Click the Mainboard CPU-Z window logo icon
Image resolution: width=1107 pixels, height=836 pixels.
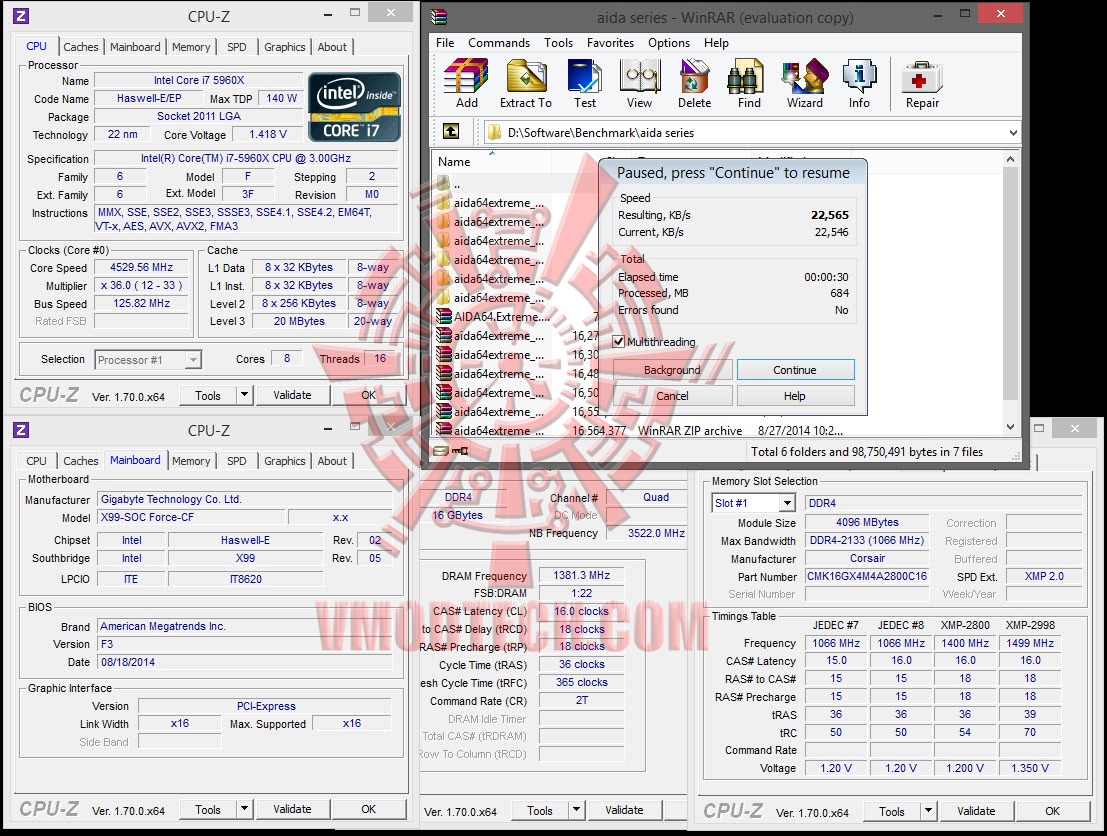20,429
